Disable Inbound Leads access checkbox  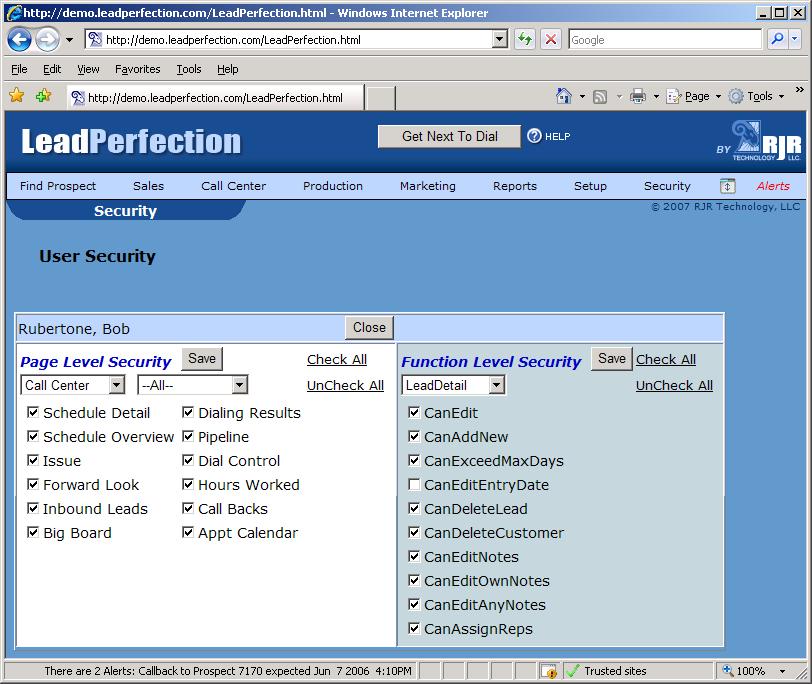pyautogui.click(x=33, y=508)
